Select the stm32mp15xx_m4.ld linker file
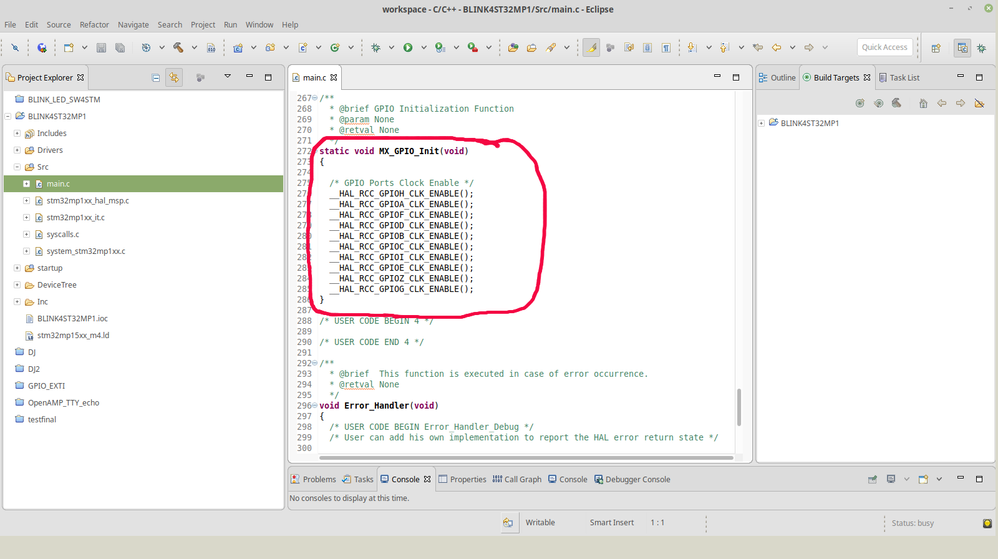 tap(73, 335)
